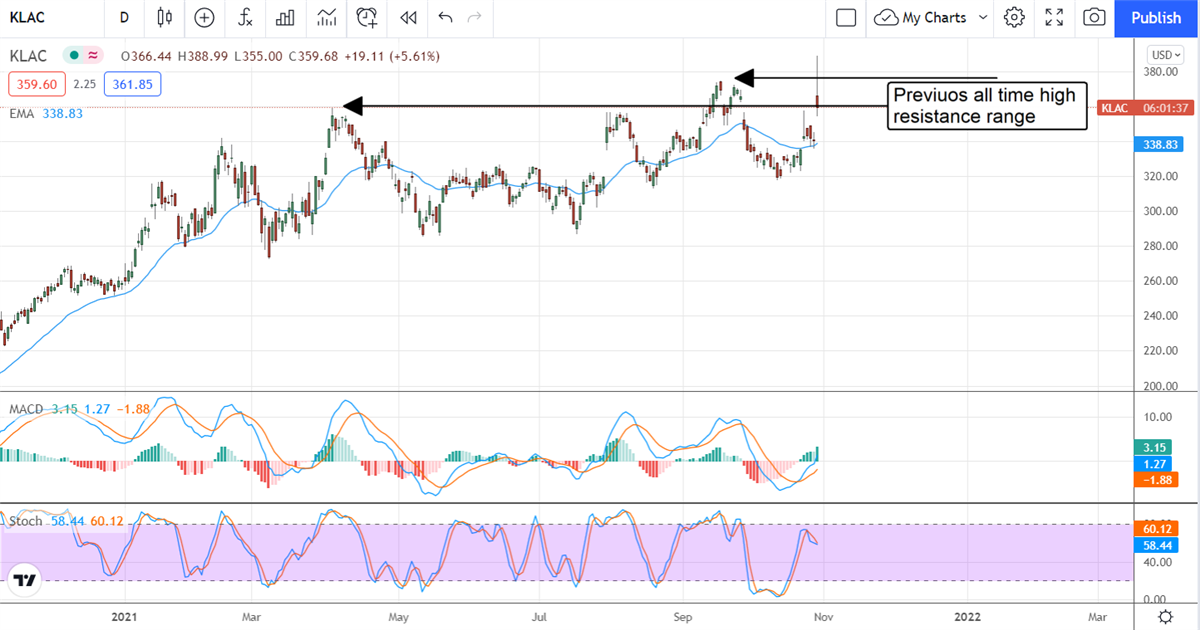The image size is (1200, 630).
Task: Open the fx indicators menu
Action: (x=245, y=17)
